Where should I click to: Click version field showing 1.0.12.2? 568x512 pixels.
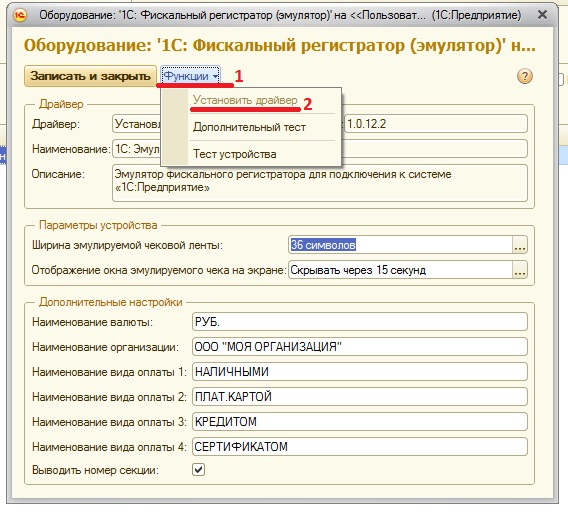click(436, 124)
